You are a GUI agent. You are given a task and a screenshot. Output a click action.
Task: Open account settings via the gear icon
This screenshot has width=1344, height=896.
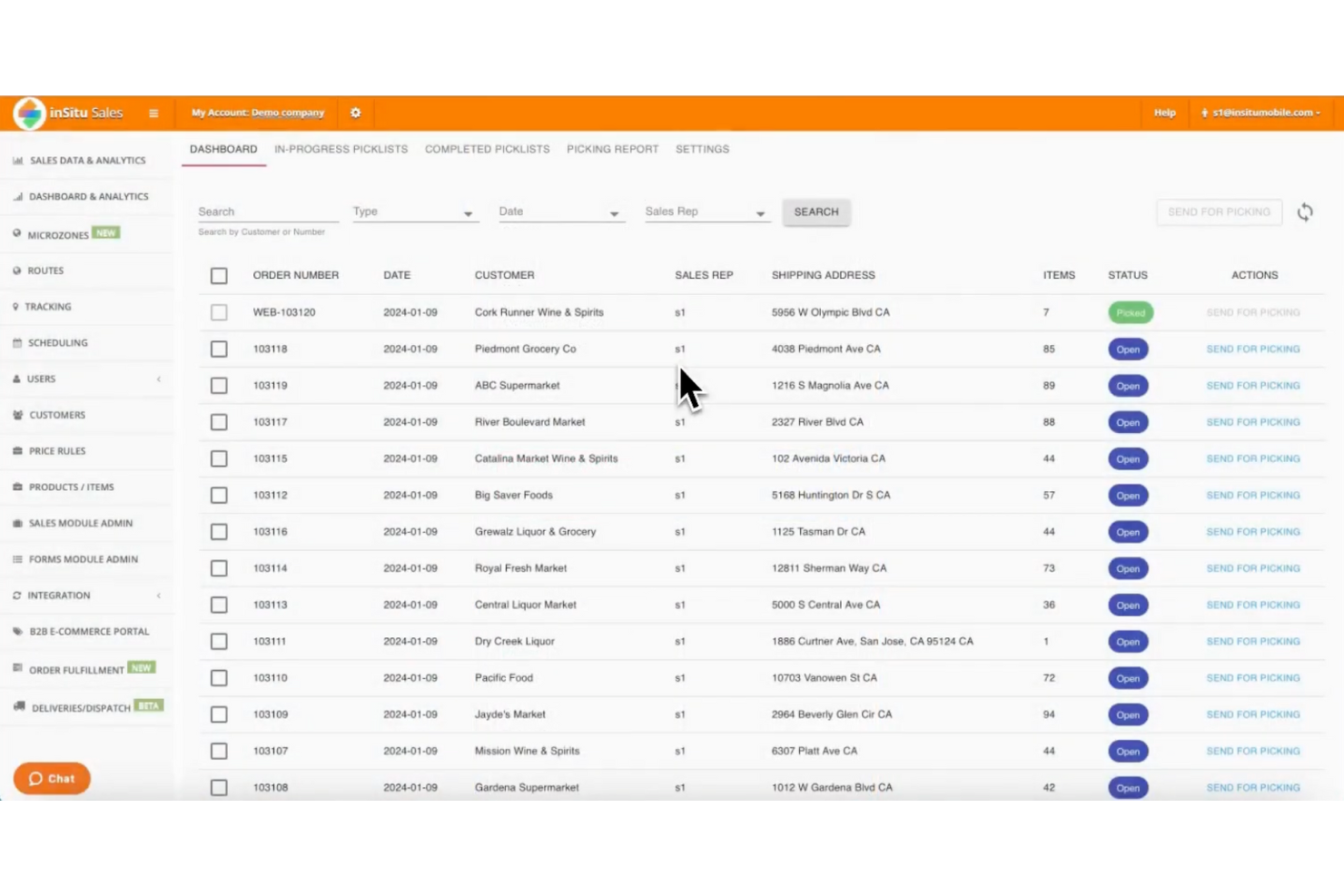click(355, 113)
